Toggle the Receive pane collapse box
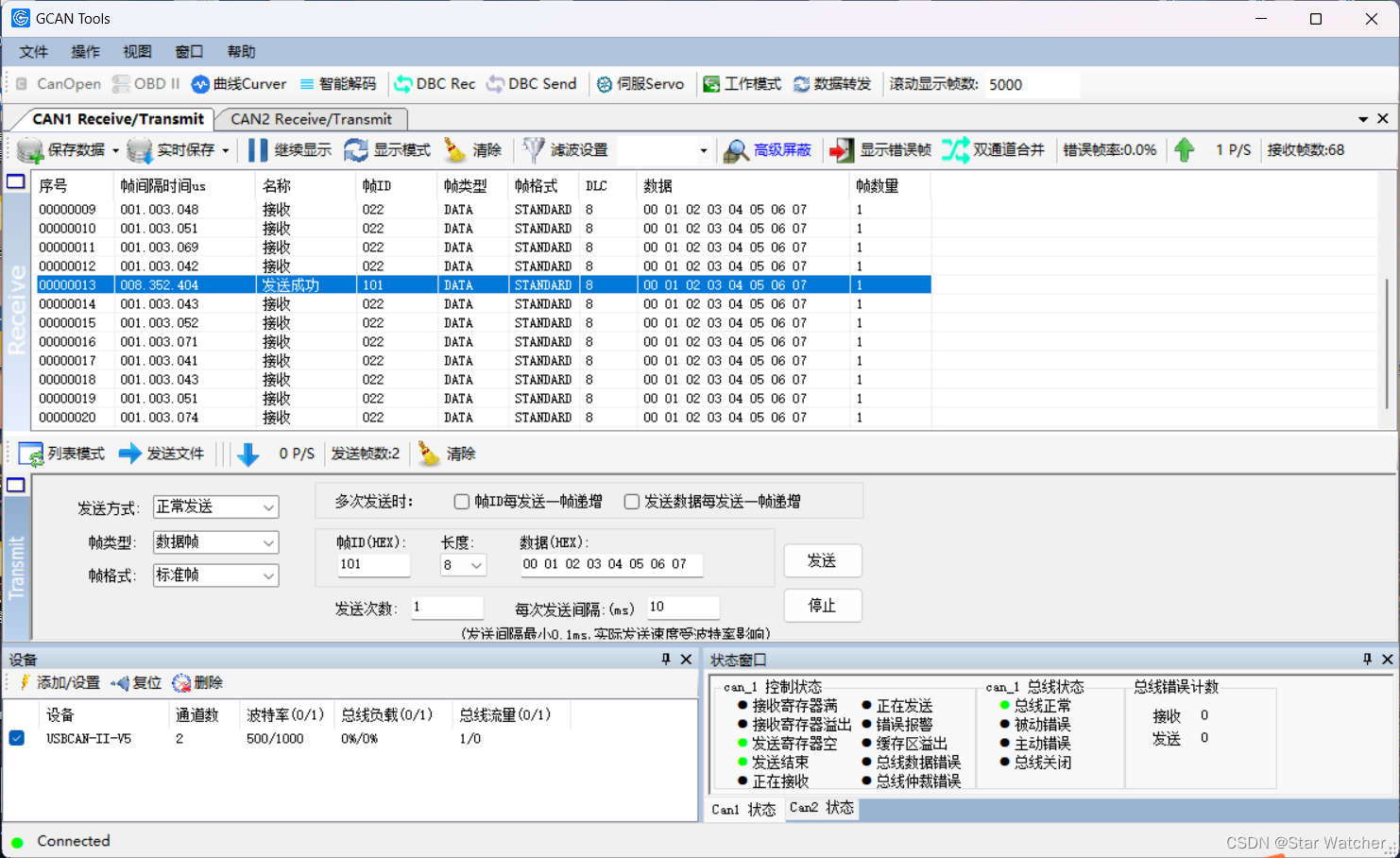 coord(16,181)
